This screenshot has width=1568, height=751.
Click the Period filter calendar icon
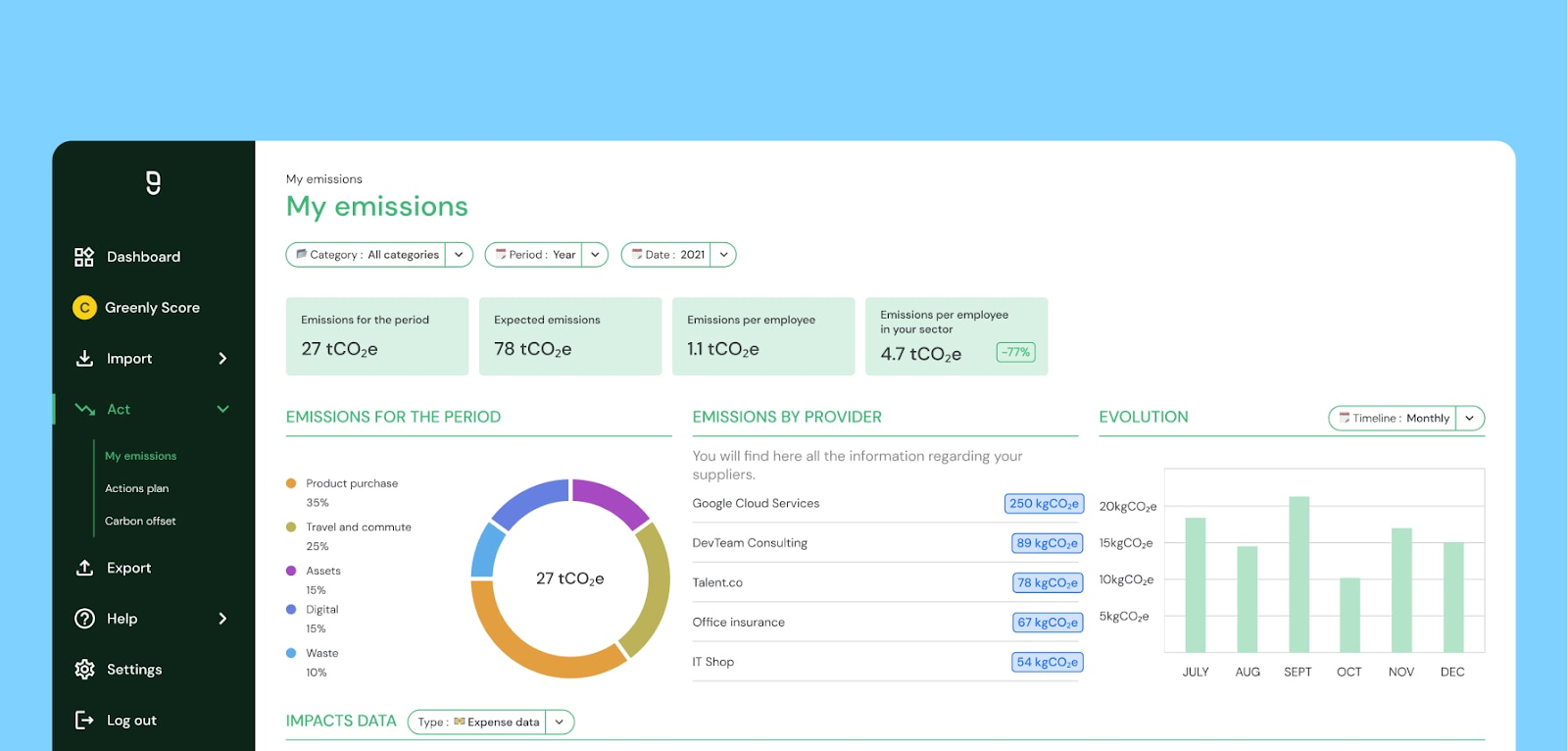pyautogui.click(x=501, y=254)
